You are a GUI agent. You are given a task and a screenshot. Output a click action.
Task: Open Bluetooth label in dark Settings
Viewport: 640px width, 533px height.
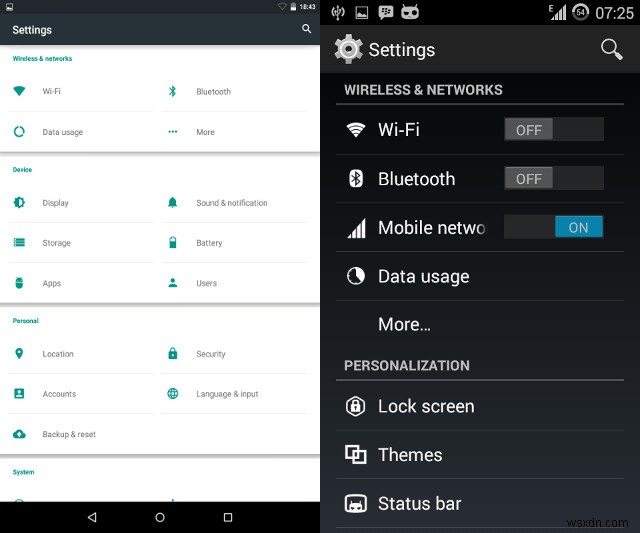(x=416, y=179)
